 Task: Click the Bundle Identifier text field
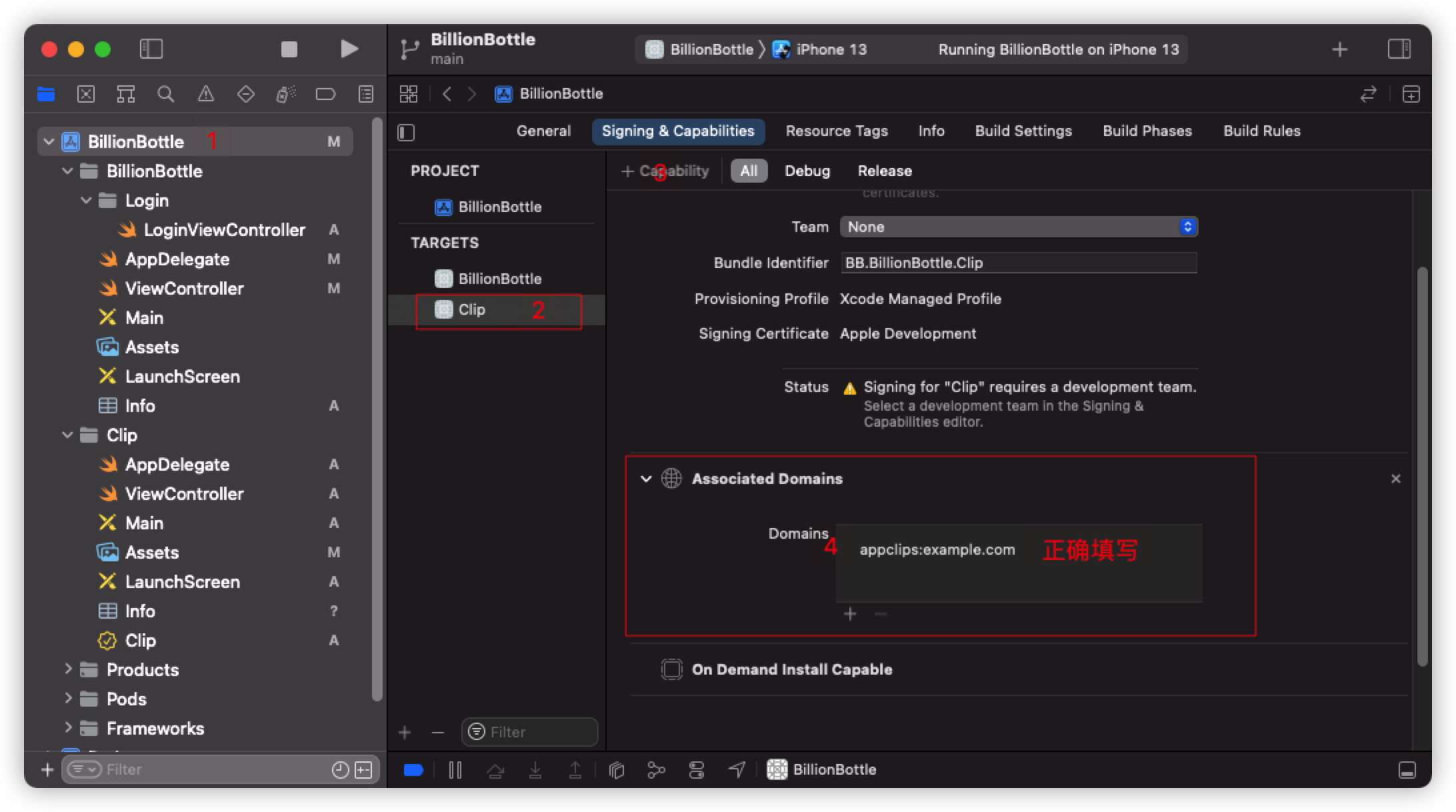[1018, 263]
